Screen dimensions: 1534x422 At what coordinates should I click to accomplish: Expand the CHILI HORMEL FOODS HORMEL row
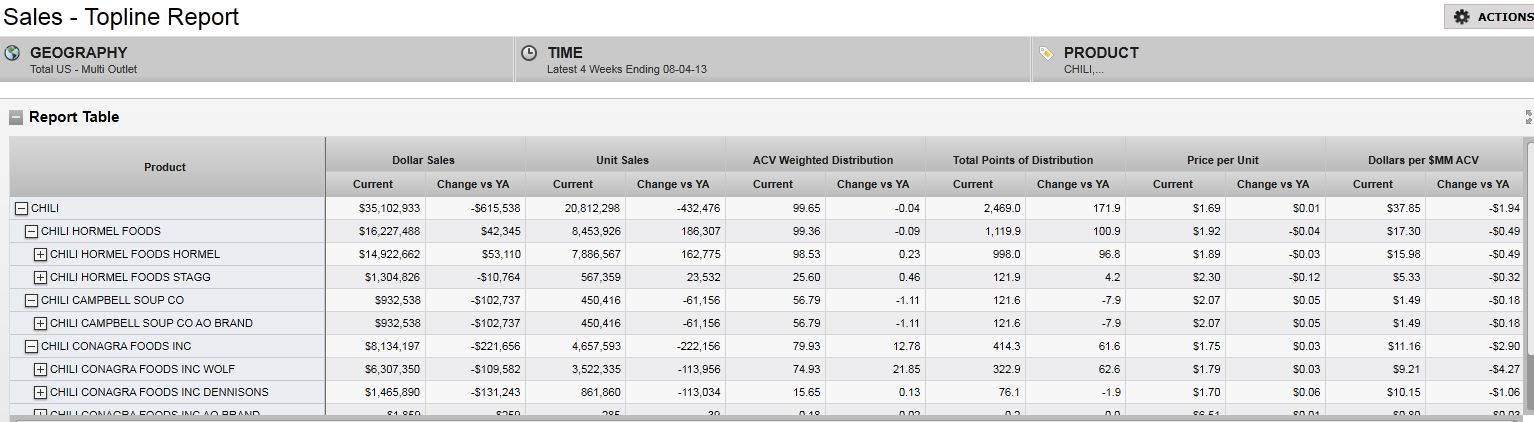tap(40, 254)
